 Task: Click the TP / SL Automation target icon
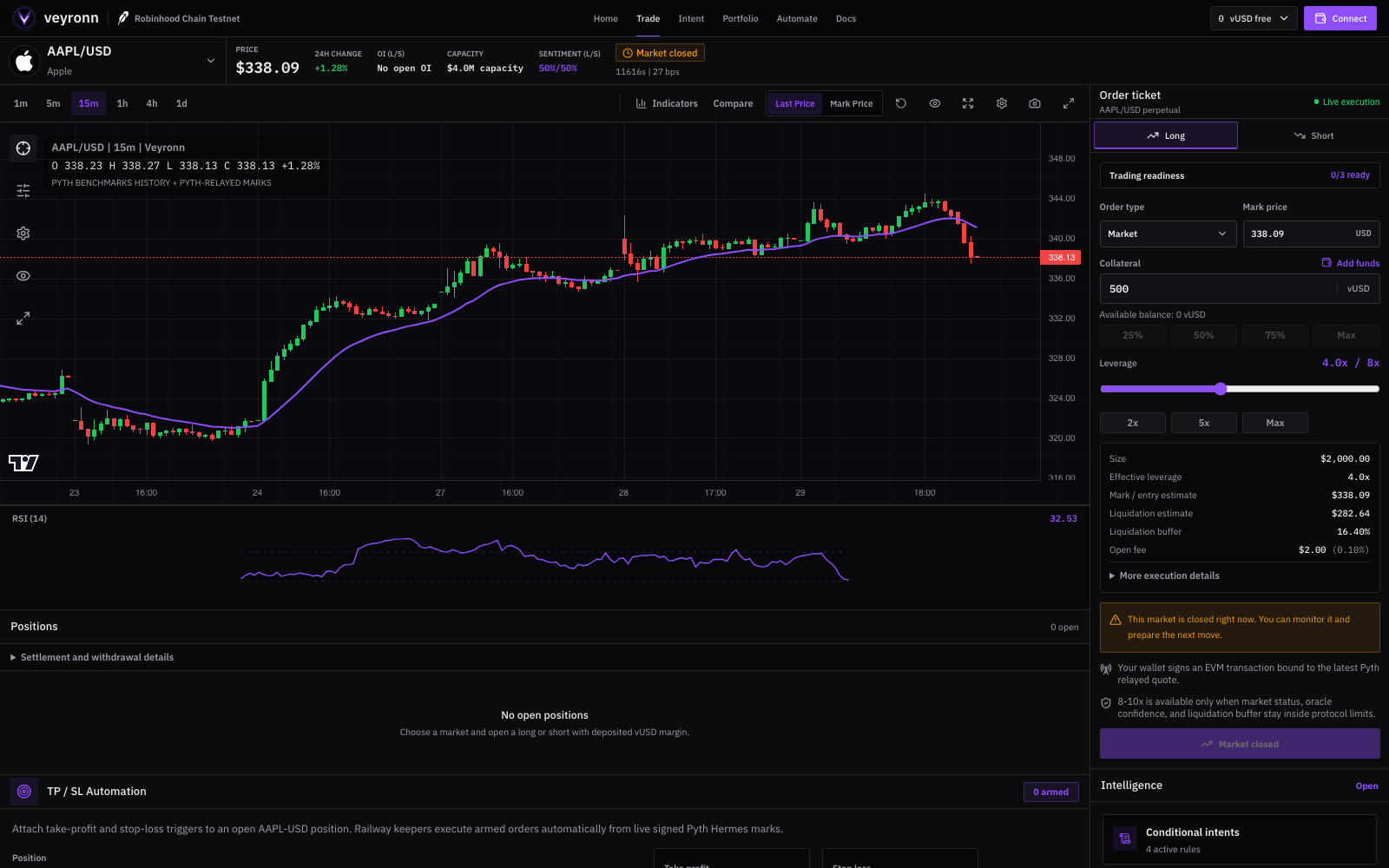click(x=24, y=792)
